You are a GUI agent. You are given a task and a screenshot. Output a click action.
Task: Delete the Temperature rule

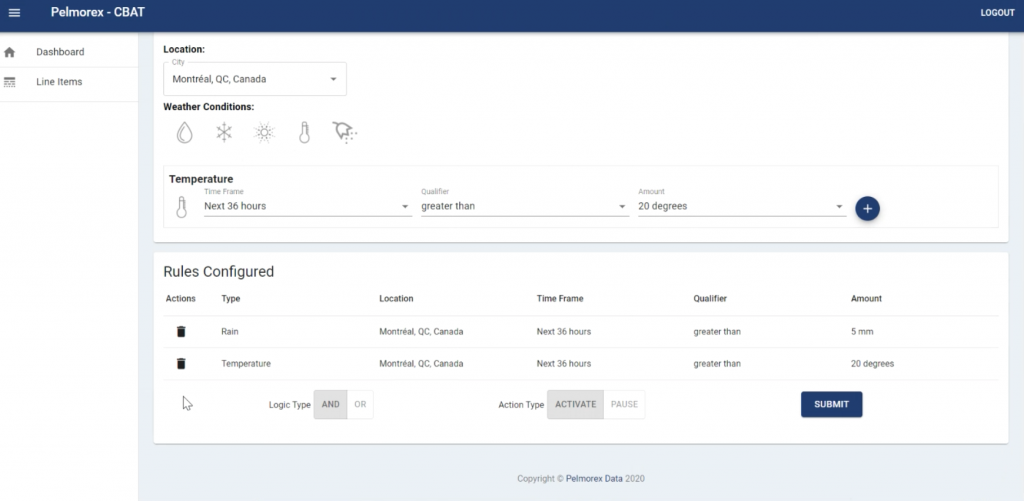pos(181,364)
